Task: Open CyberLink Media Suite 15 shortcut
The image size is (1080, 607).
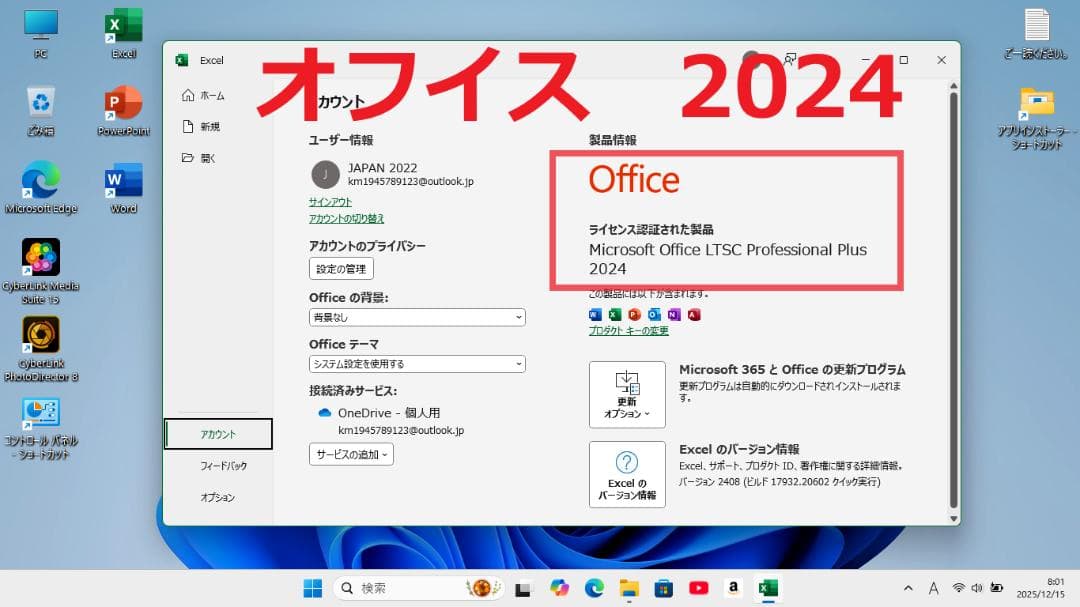Action: (x=41, y=271)
